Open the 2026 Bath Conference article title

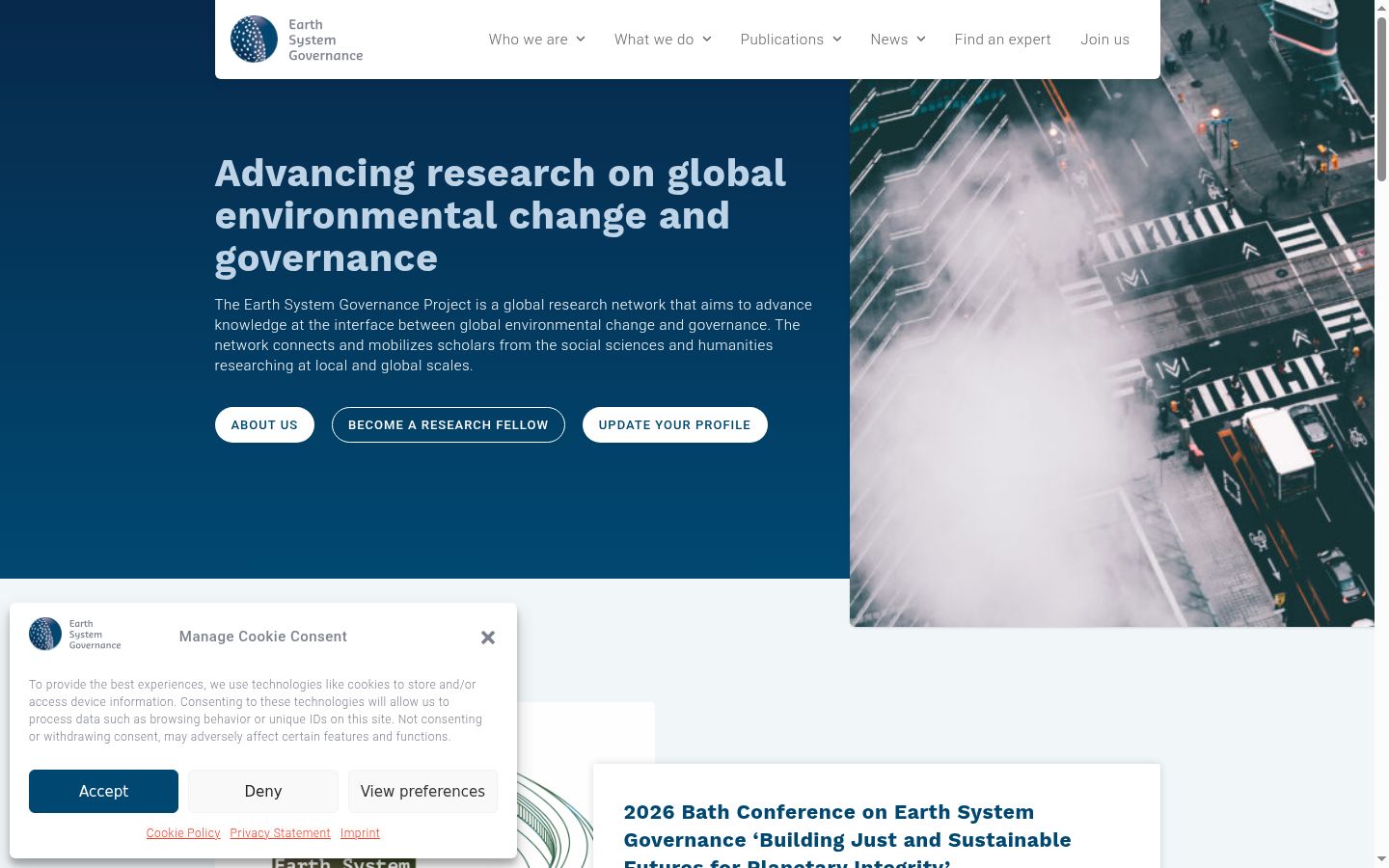point(847,835)
